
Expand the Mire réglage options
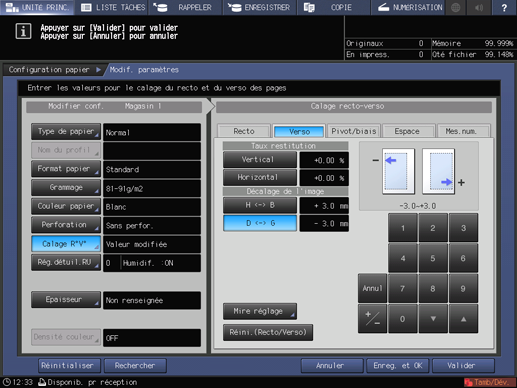260,311
